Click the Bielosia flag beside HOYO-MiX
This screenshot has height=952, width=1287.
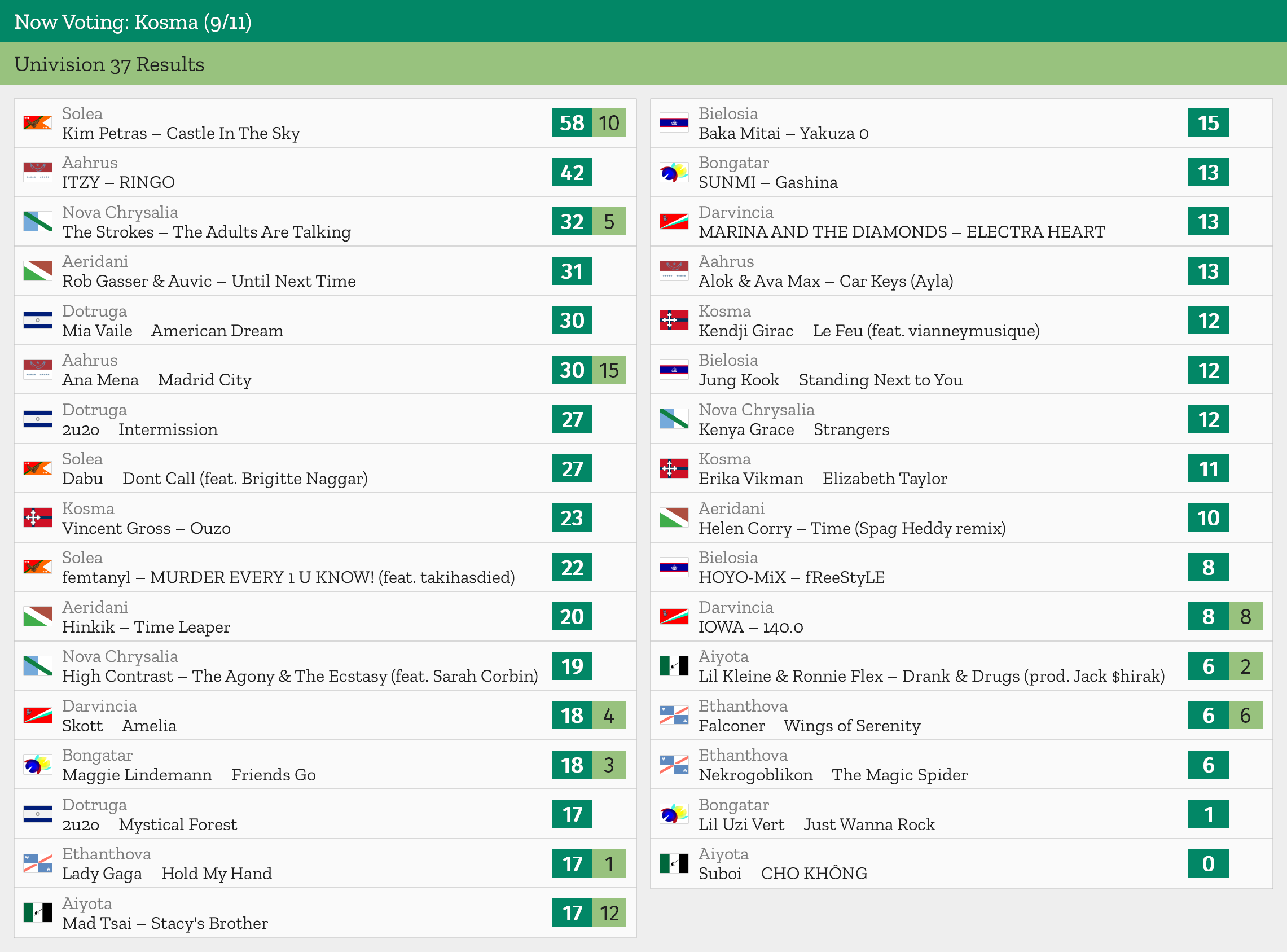click(674, 567)
